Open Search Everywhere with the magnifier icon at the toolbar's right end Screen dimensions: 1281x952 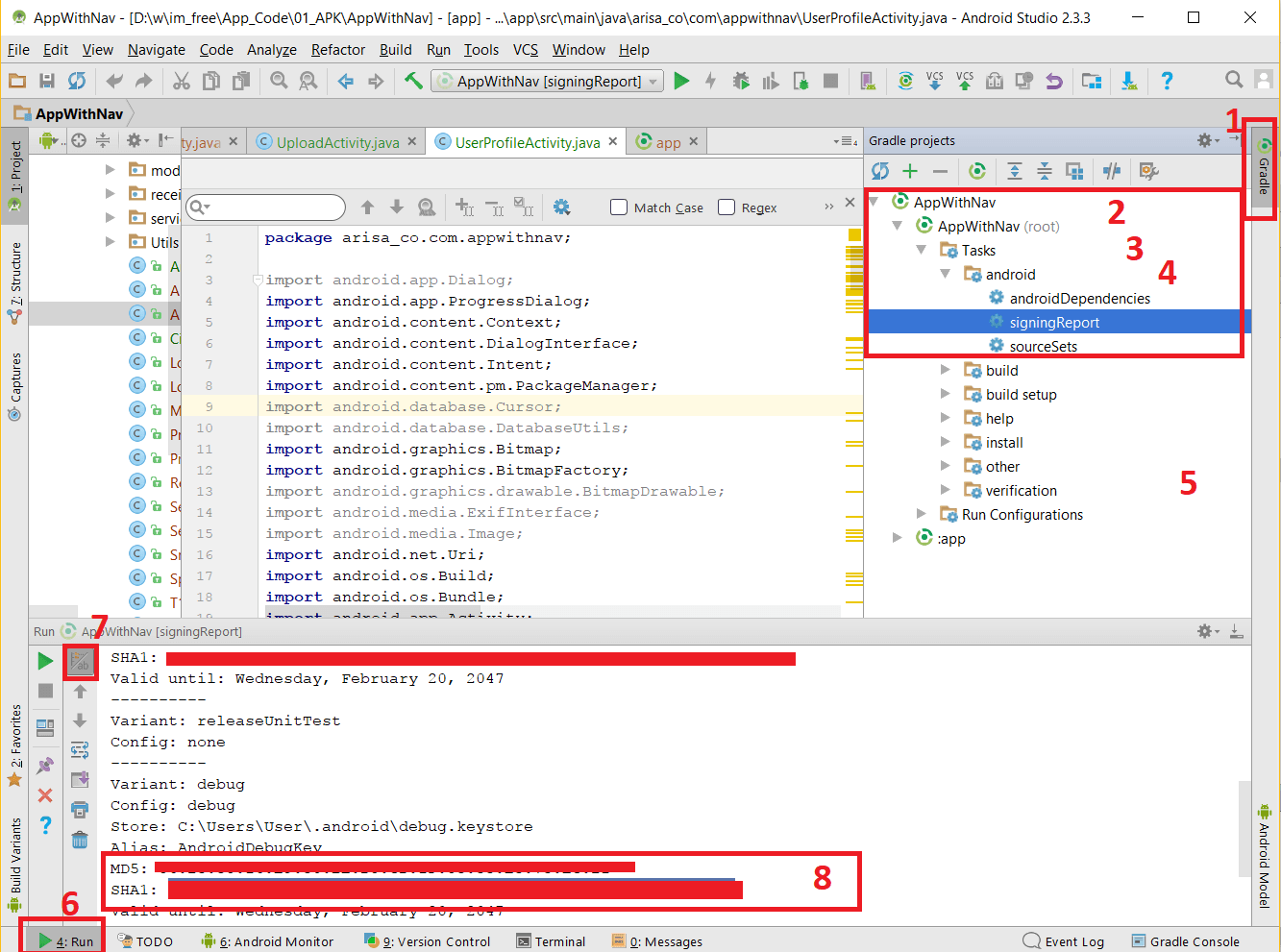point(1234,81)
